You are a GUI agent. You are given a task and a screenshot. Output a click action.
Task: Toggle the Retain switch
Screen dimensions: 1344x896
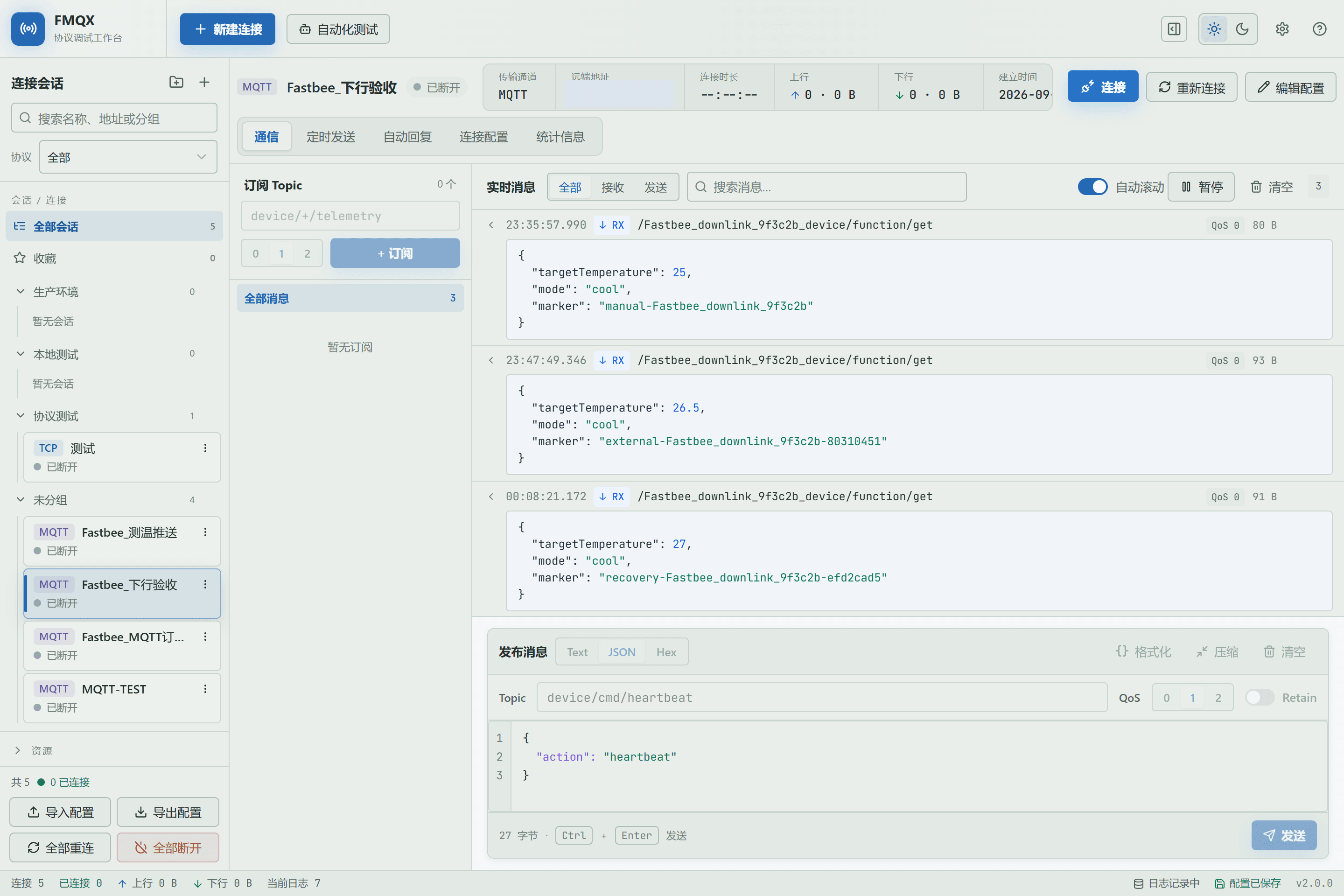click(x=1259, y=697)
